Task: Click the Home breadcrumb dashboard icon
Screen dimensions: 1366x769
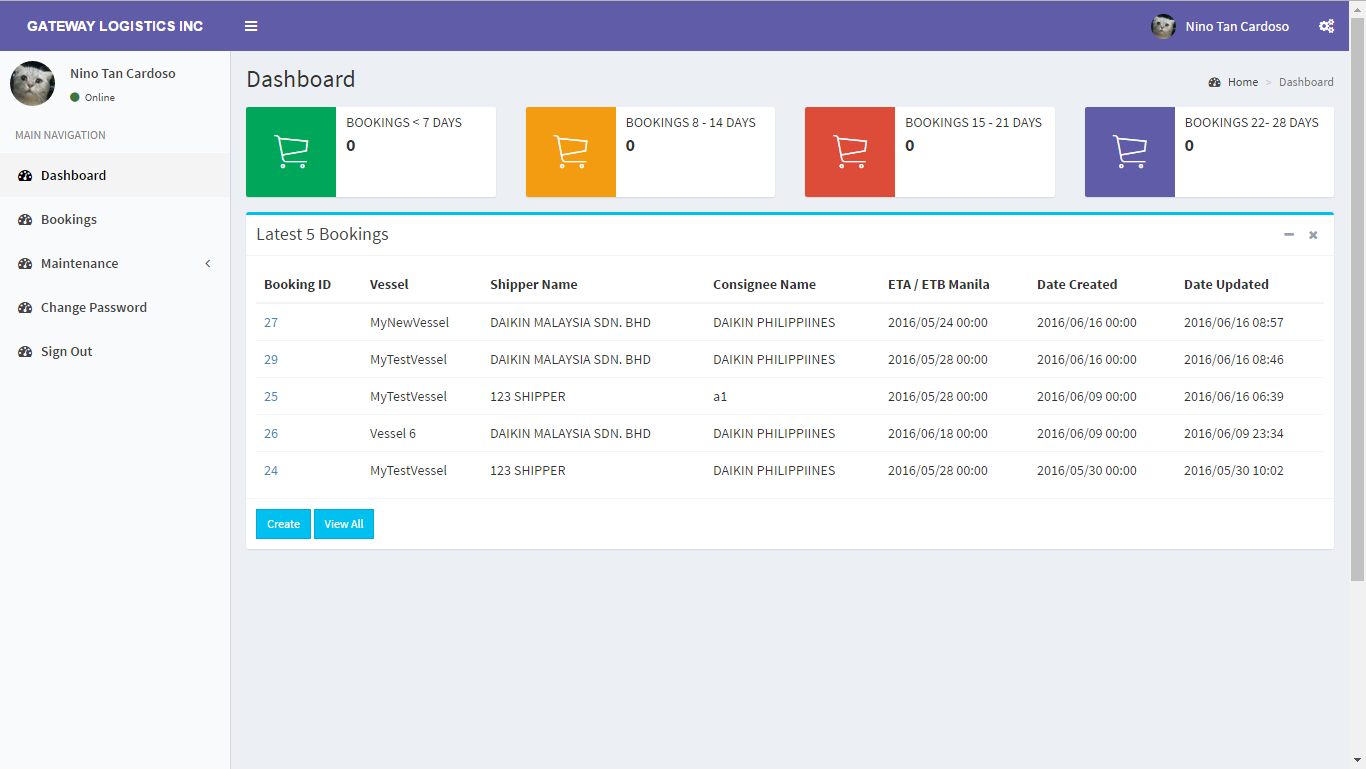Action: tap(1215, 82)
